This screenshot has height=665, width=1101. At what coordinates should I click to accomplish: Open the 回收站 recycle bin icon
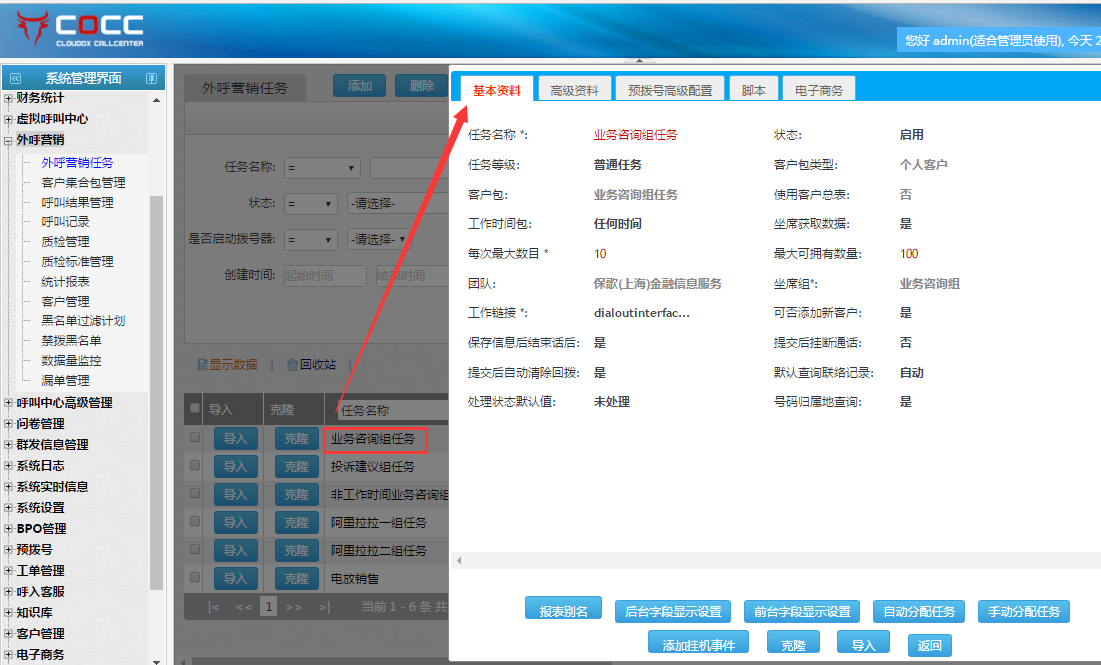pyautogui.click(x=292, y=365)
